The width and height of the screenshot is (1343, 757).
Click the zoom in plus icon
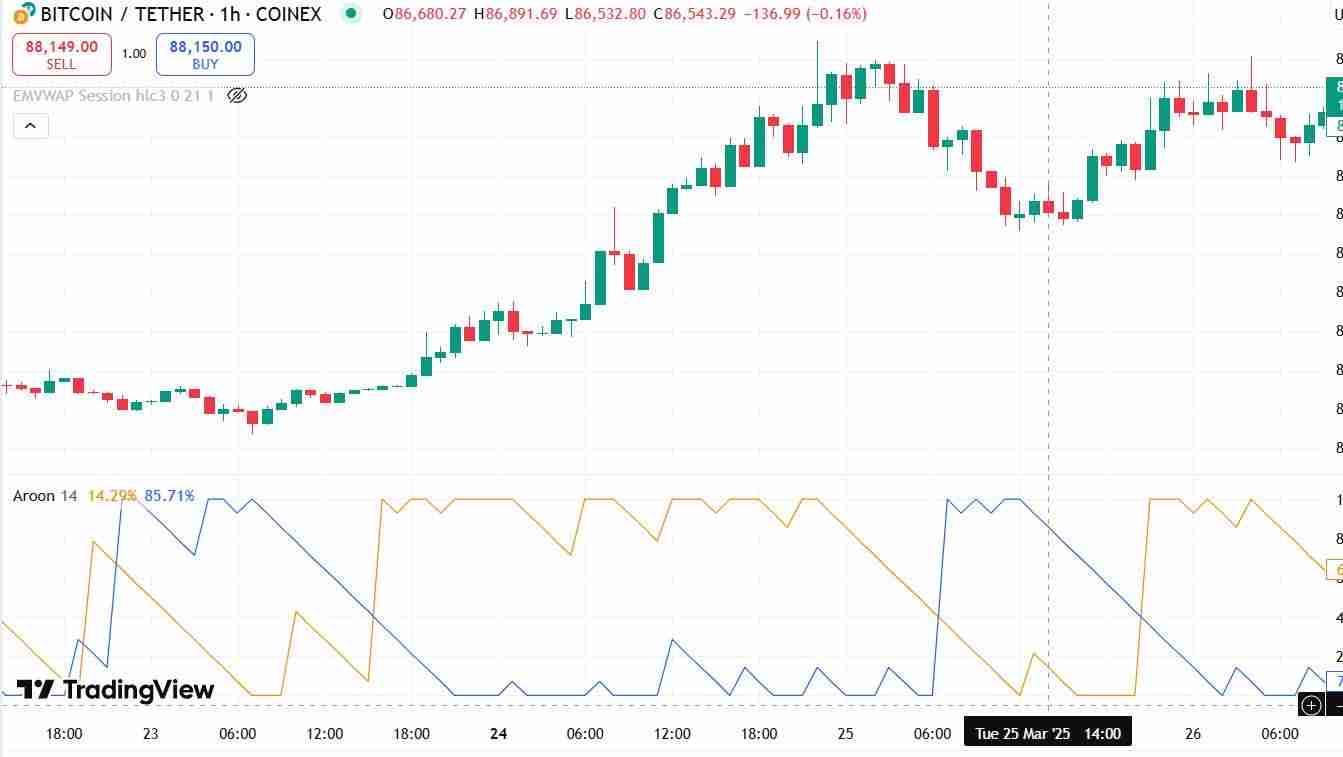1312,705
